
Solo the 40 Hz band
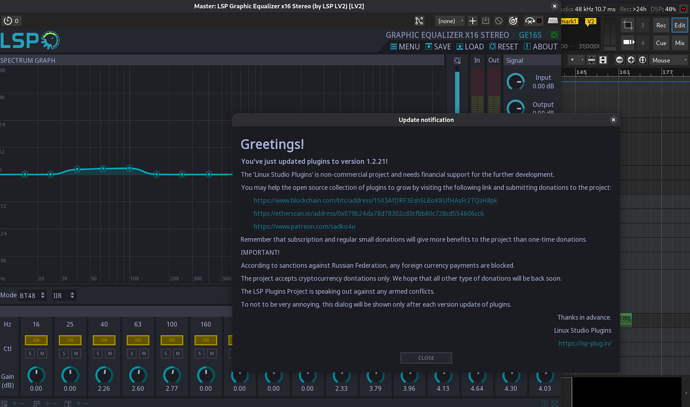pyautogui.click(x=97, y=353)
